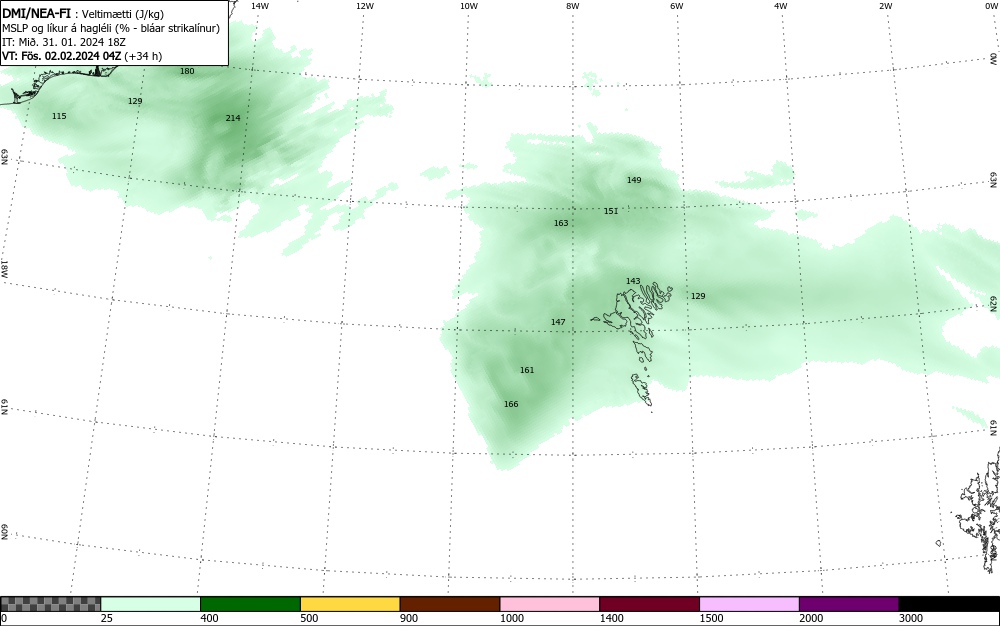The image size is (1000, 626).
Task: Click the 166 value on the map
Action: click(x=511, y=404)
